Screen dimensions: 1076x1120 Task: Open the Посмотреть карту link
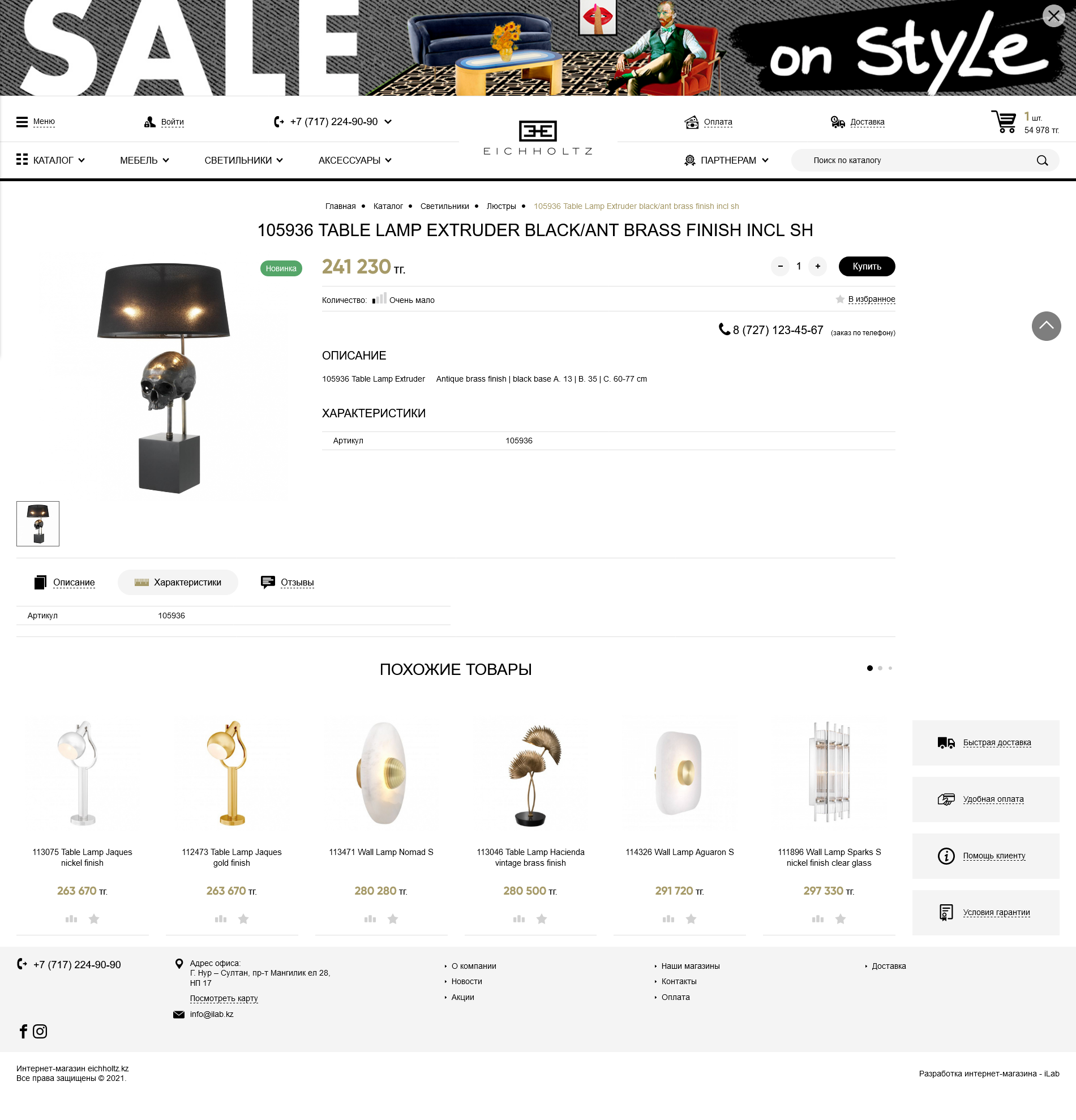(x=224, y=998)
